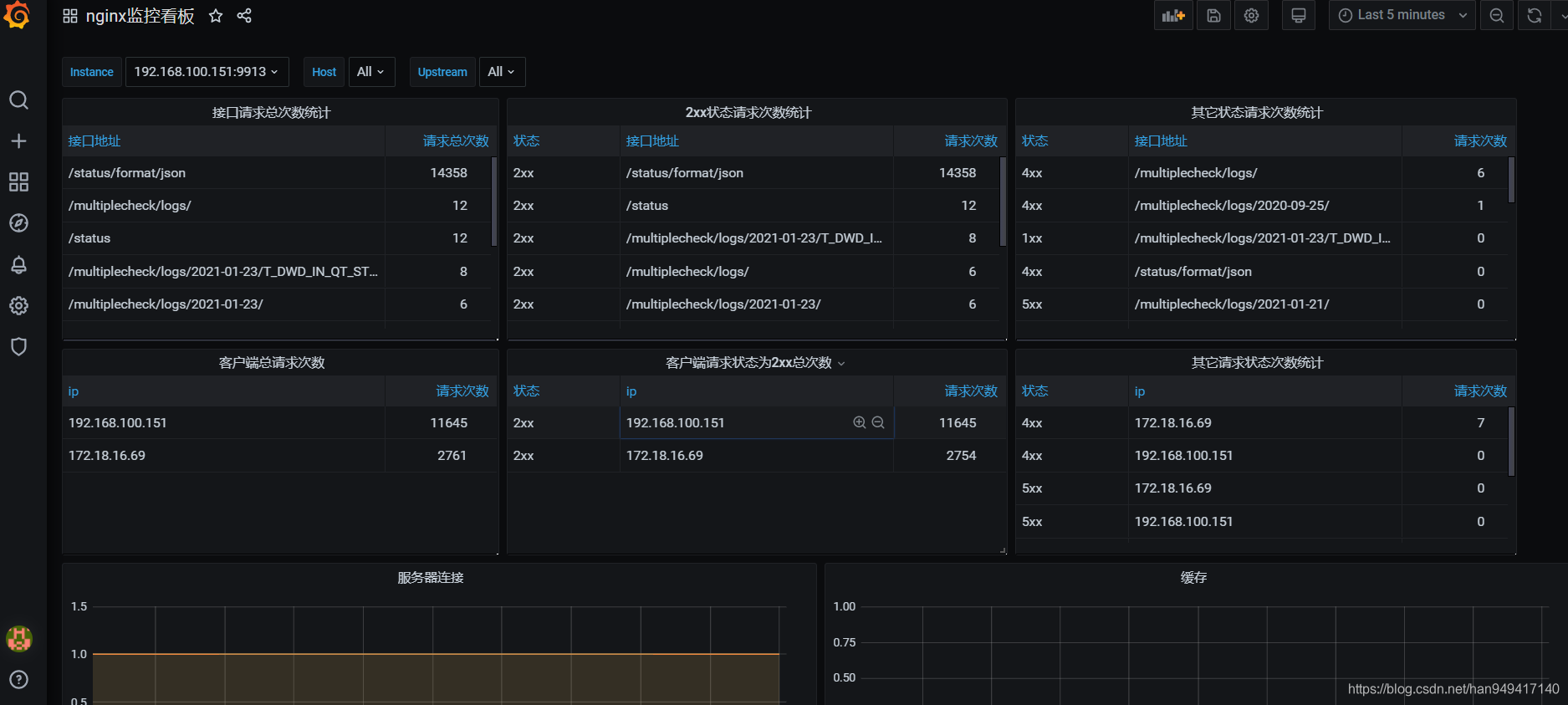Viewport: 1568px width, 705px height.
Task: Click the Instance variable label
Action: pyautogui.click(x=92, y=72)
